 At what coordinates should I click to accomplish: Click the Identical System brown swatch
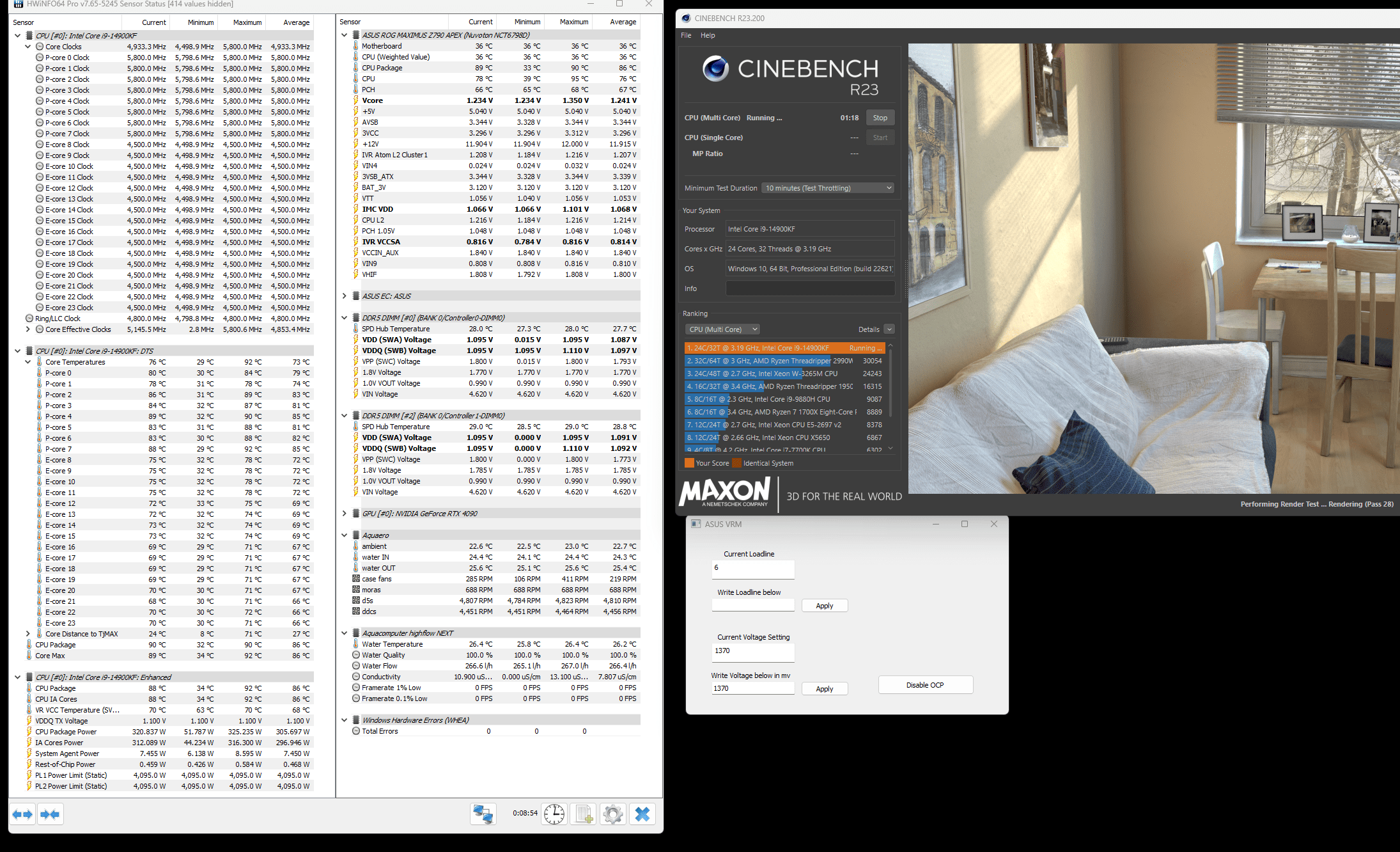pyautogui.click(x=736, y=463)
